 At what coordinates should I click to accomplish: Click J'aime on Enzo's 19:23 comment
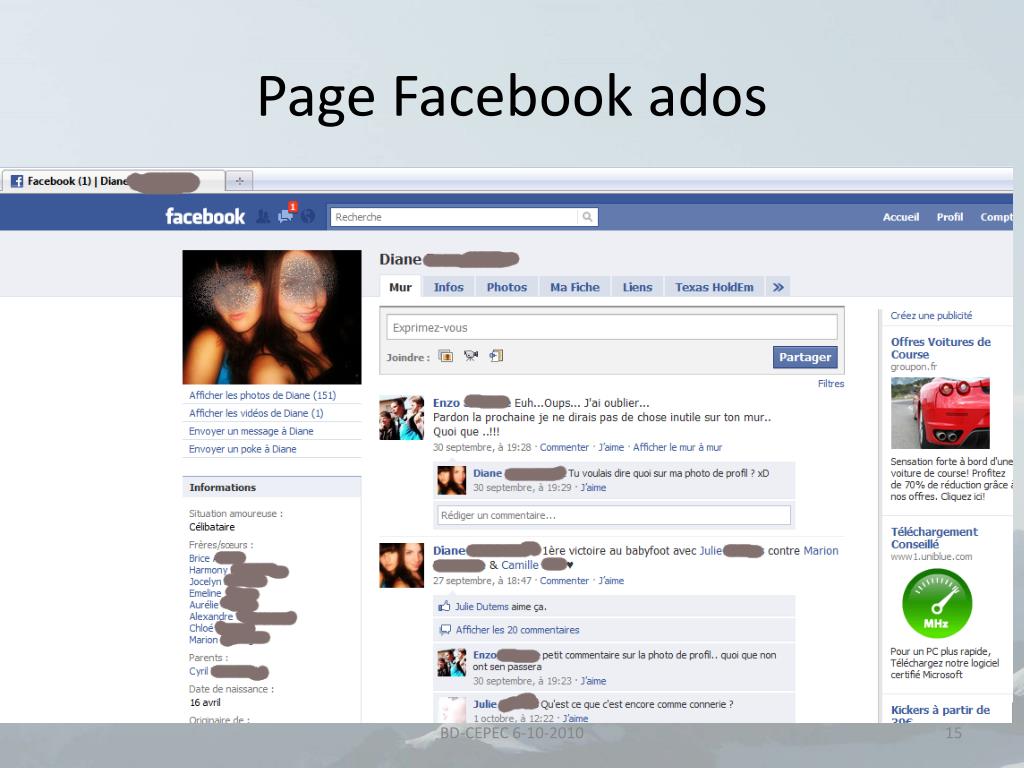pyautogui.click(x=594, y=680)
